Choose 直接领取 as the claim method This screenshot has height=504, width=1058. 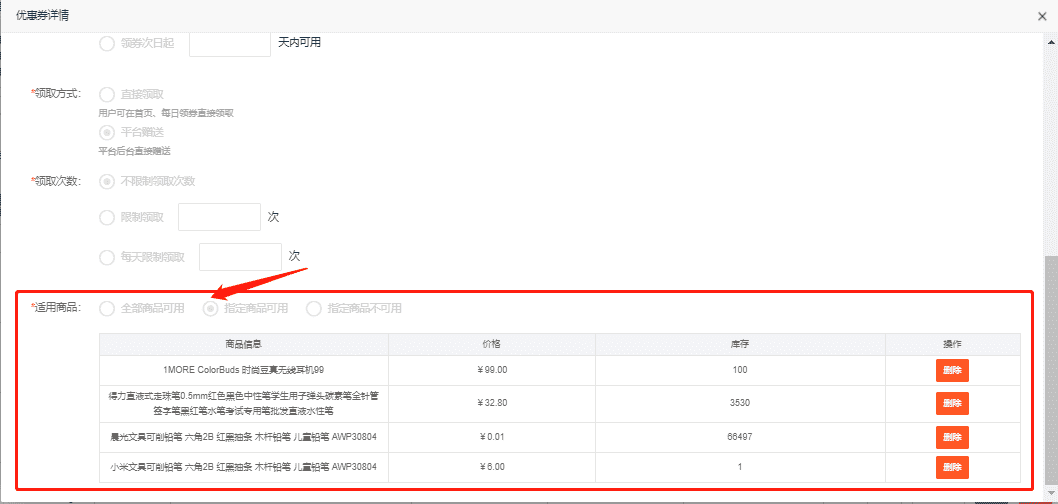(107, 94)
